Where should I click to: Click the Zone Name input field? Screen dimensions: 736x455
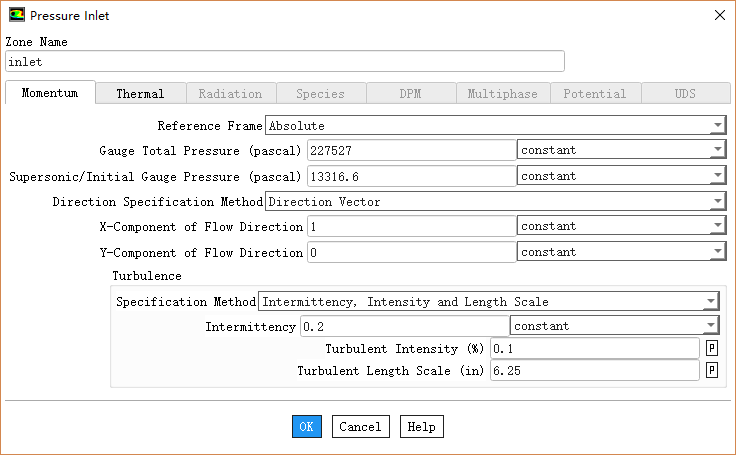(284, 62)
